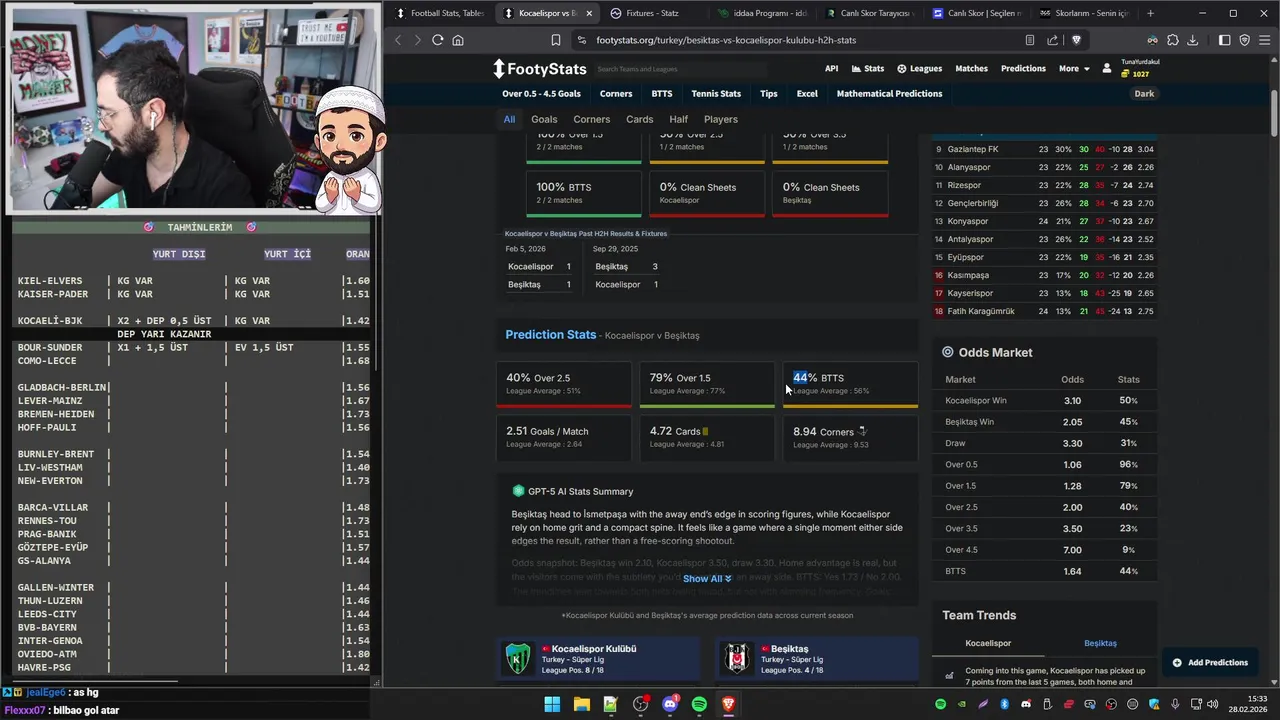Viewport: 1280px width, 720px height.
Task: Open Bluetooth tray icon
Action: coord(1005,705)
